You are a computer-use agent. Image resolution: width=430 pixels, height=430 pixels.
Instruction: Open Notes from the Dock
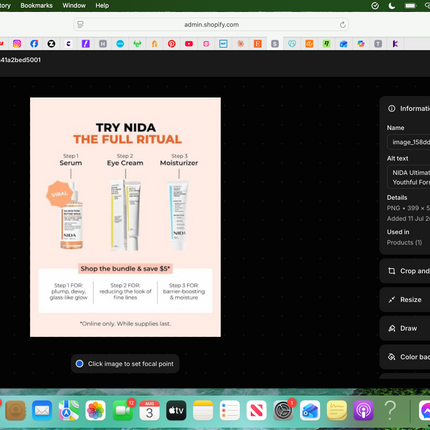click(203, 411)
